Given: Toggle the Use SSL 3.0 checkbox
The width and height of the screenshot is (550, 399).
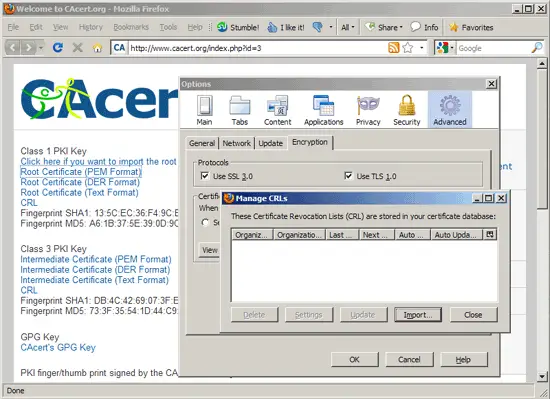Looking at the screenshot, I should [204, 176].
